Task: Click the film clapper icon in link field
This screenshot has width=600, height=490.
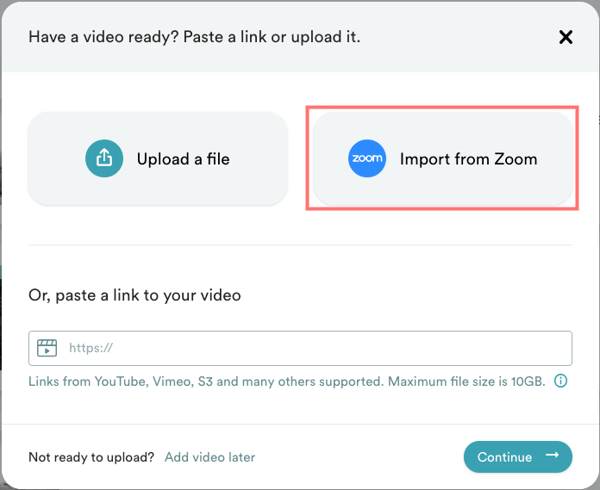Action: coord(46,348)
